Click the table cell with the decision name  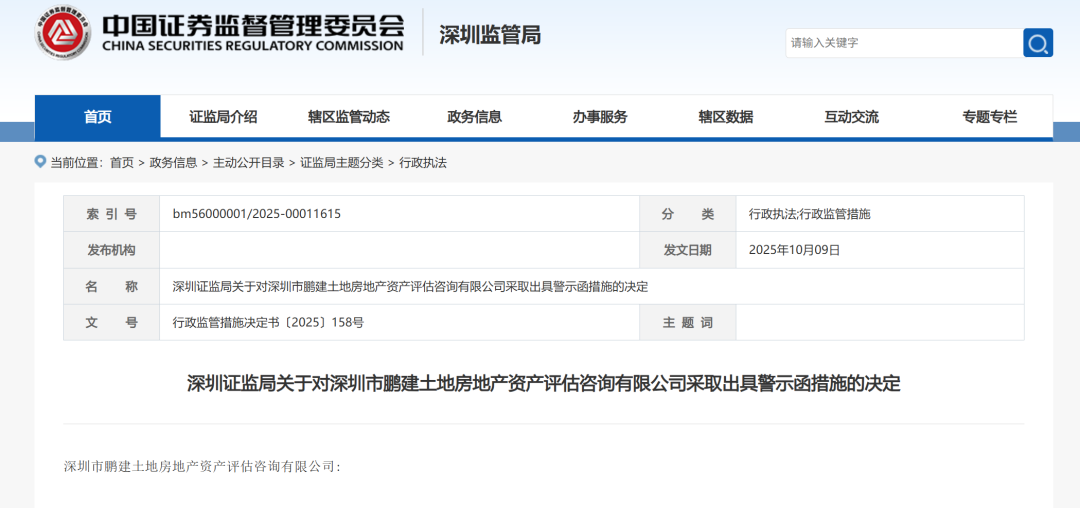pos(592,286)
